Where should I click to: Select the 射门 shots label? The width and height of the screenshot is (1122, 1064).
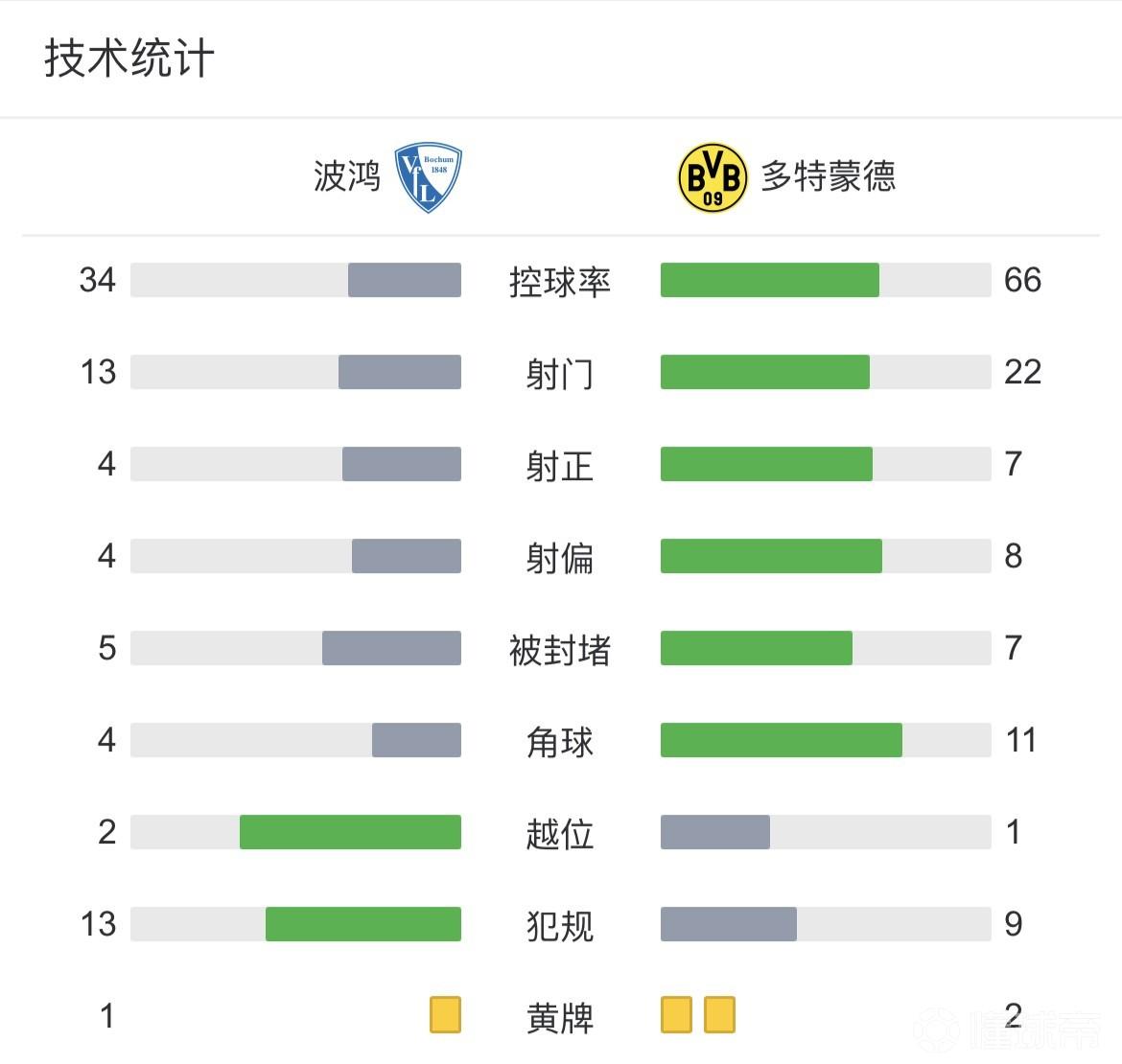pos(560,373)
